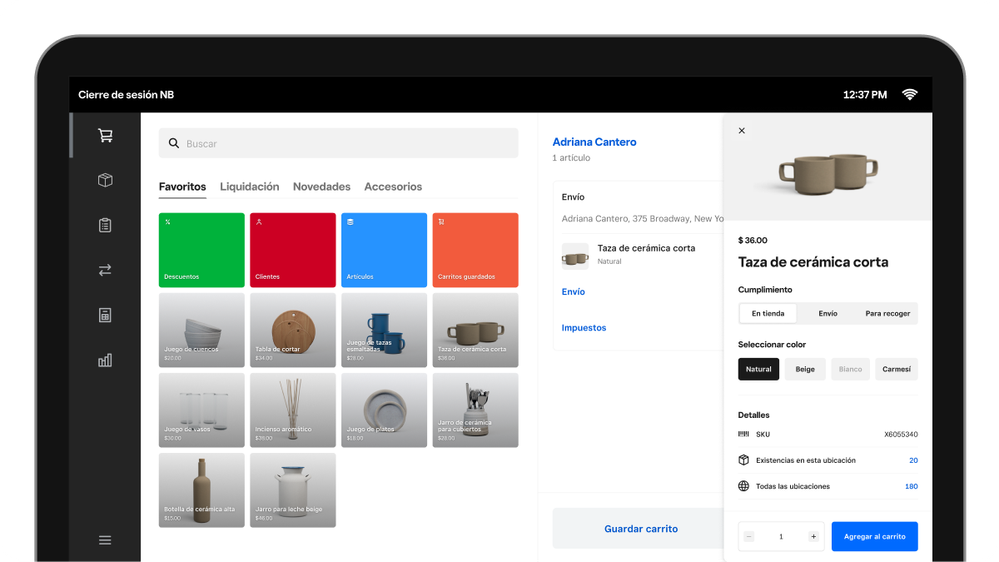
Task: Click the transfer arrows icon in sidebar
Action: click(x=105, y=270)
